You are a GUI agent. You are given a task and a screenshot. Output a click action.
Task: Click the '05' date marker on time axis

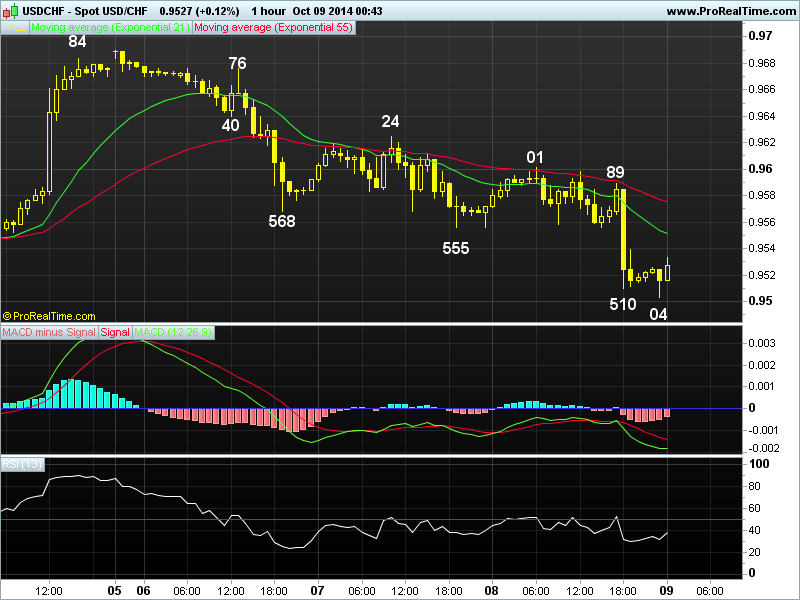coord(115,591)
